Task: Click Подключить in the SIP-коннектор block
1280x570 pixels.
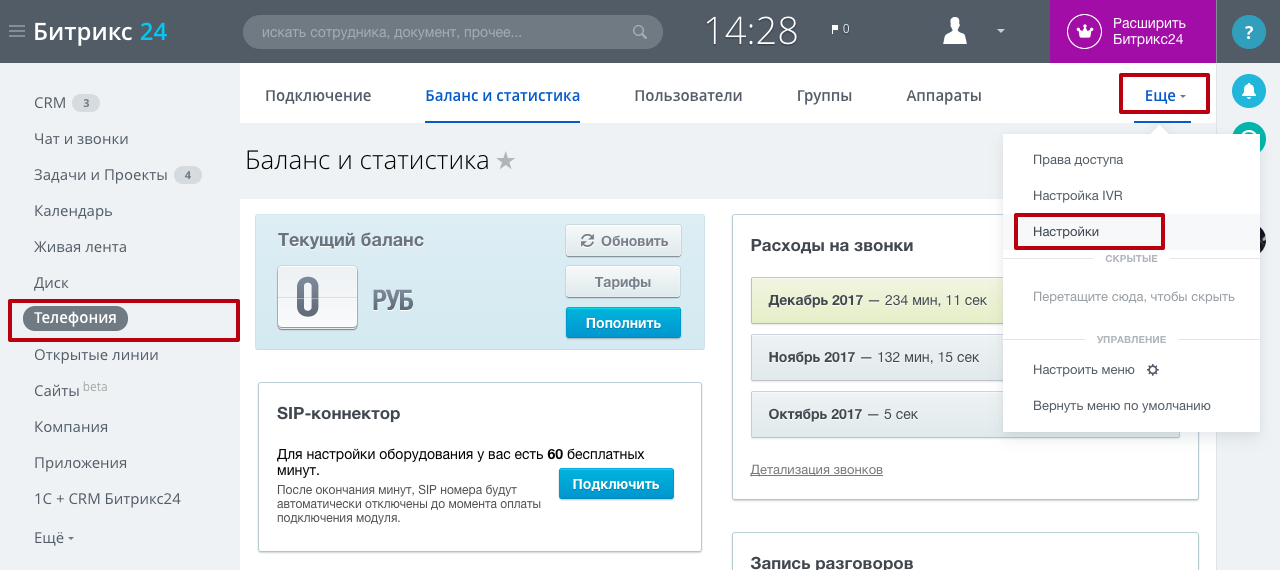Action: pos(616,484)
